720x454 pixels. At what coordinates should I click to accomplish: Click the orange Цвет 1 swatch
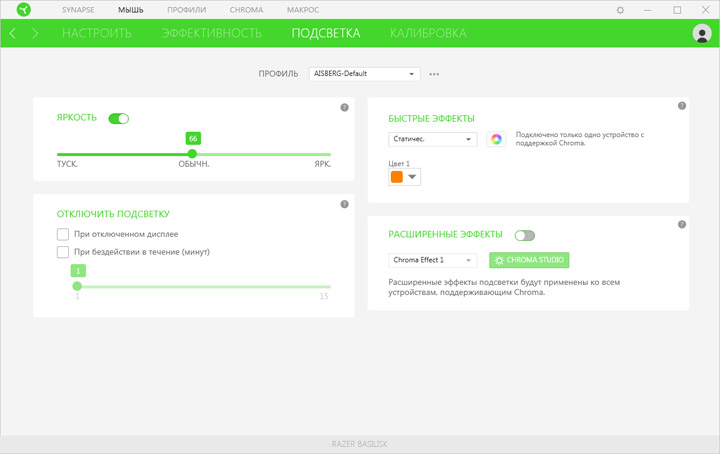(397, 177)
